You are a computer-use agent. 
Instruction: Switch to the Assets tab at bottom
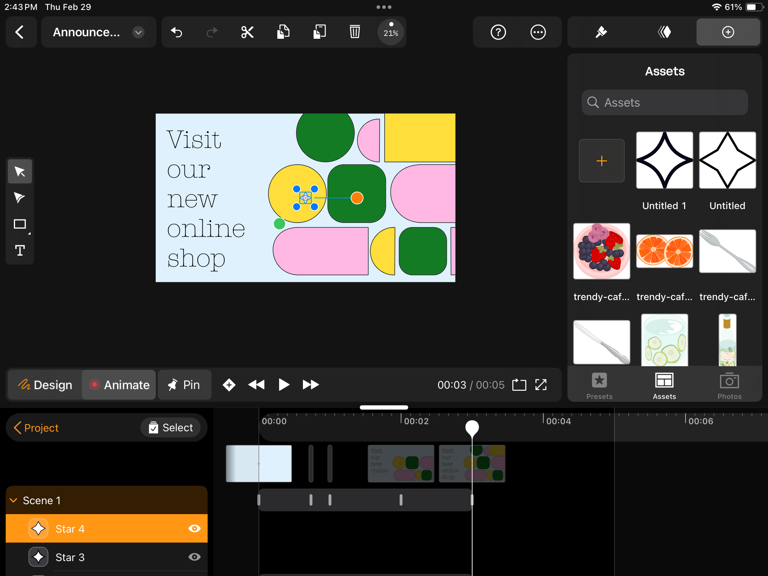(664, 386)
